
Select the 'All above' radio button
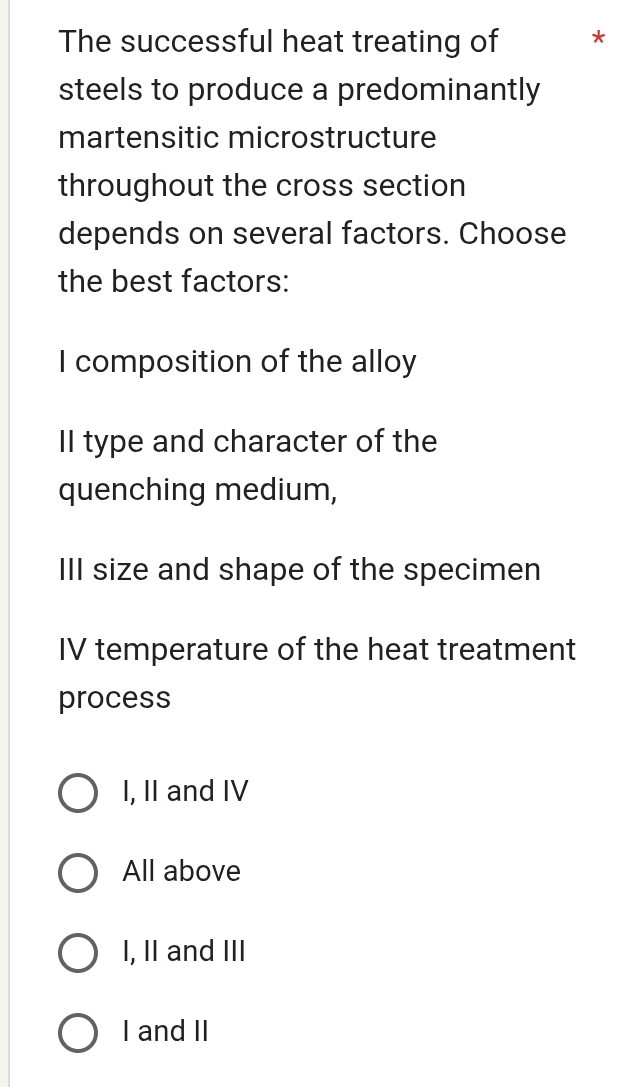coord(78,872)
